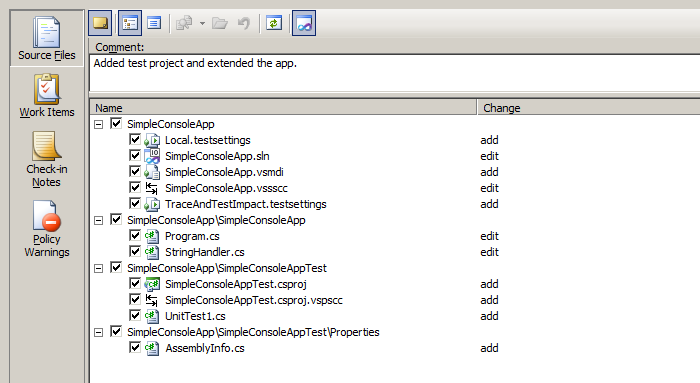
Task: Sort by the Name column header
Action: (x=284, y=108)
